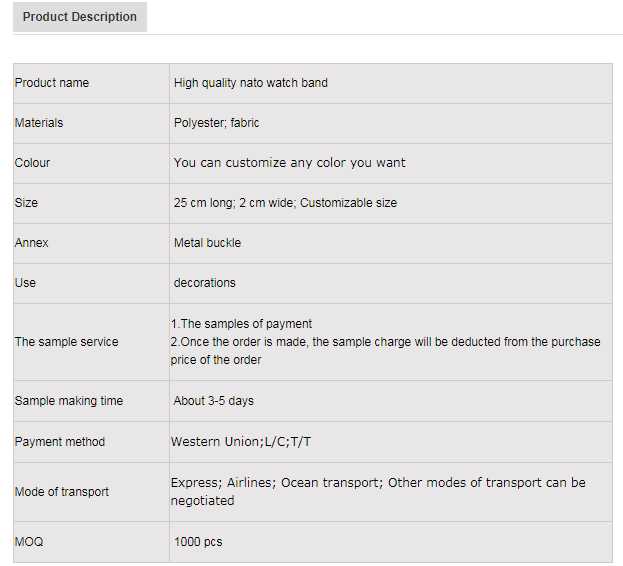Click the 'About 3-5 days' value
This screenshot has height=566, width=623.
click(x=214, y=401)
